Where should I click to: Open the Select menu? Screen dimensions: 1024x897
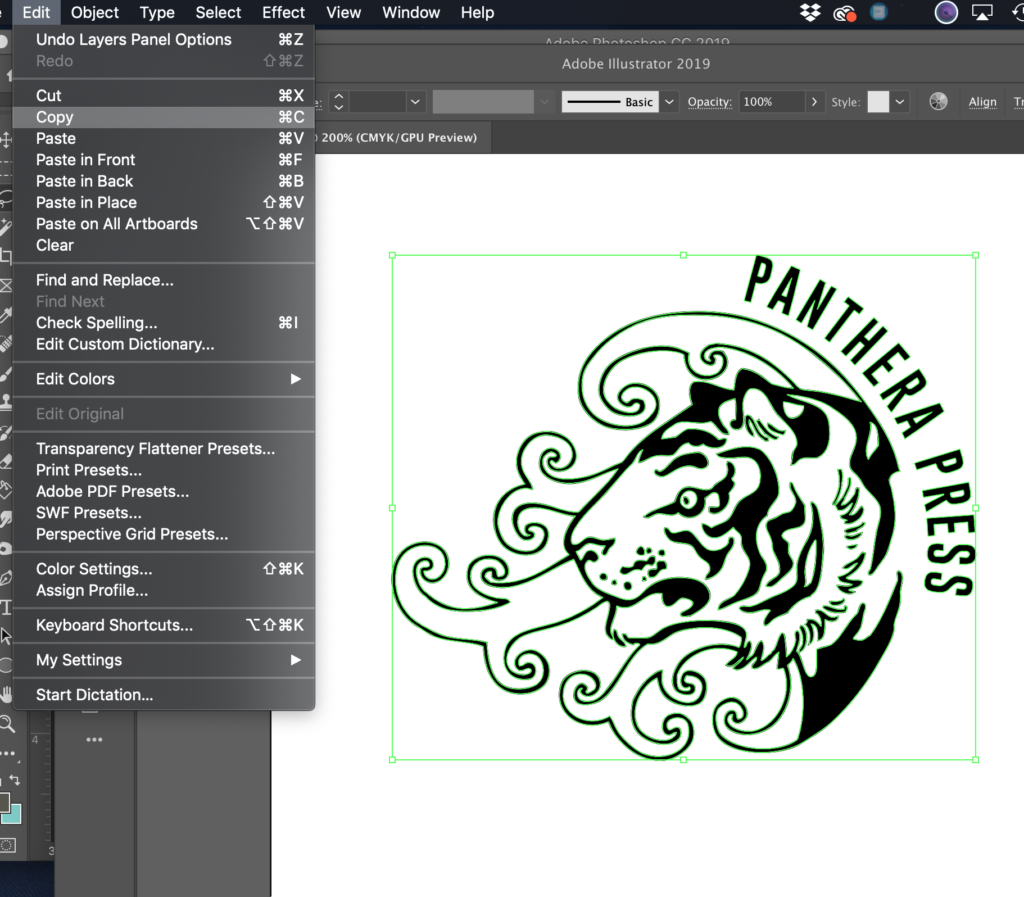pos(218,12)
